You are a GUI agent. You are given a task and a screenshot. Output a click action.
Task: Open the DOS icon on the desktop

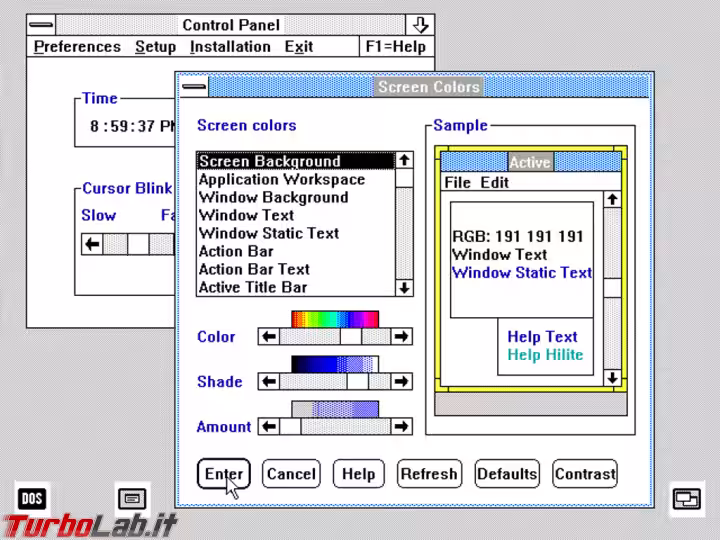pyautogui.click(x=32, y=497)
